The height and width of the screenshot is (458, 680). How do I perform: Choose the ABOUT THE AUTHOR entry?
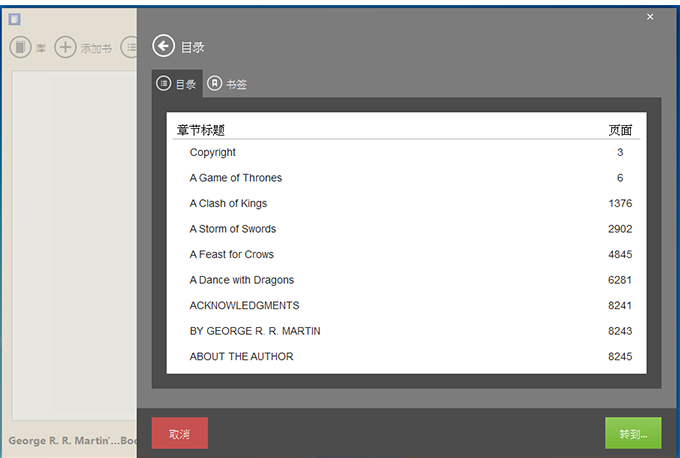click(x=241, y=356)
